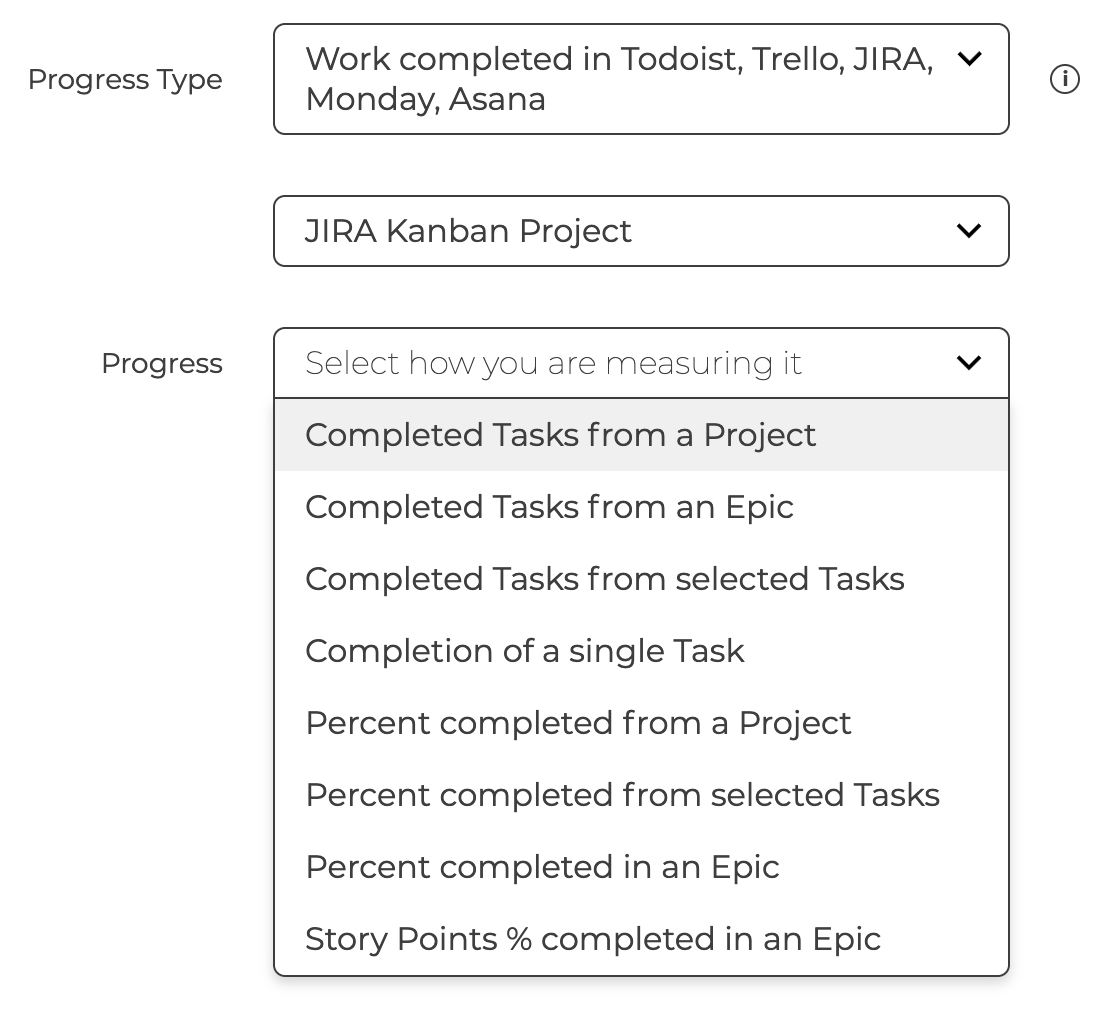Select Percent completed from a Project

(x=578, y=722)
